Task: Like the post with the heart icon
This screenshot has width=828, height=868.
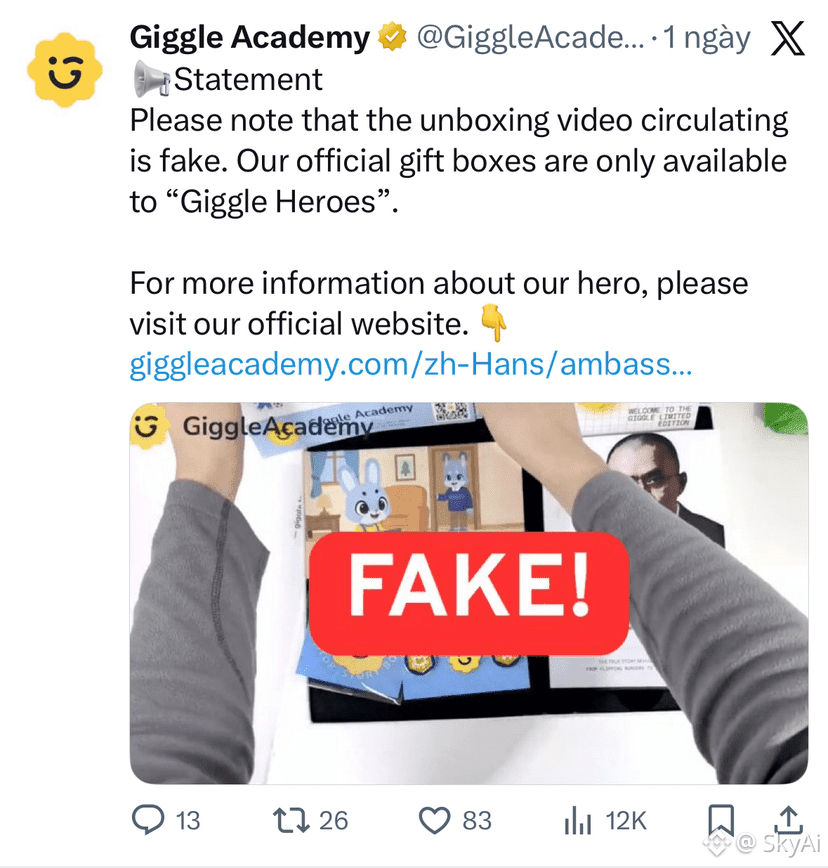Action: [x=434, y=820]
